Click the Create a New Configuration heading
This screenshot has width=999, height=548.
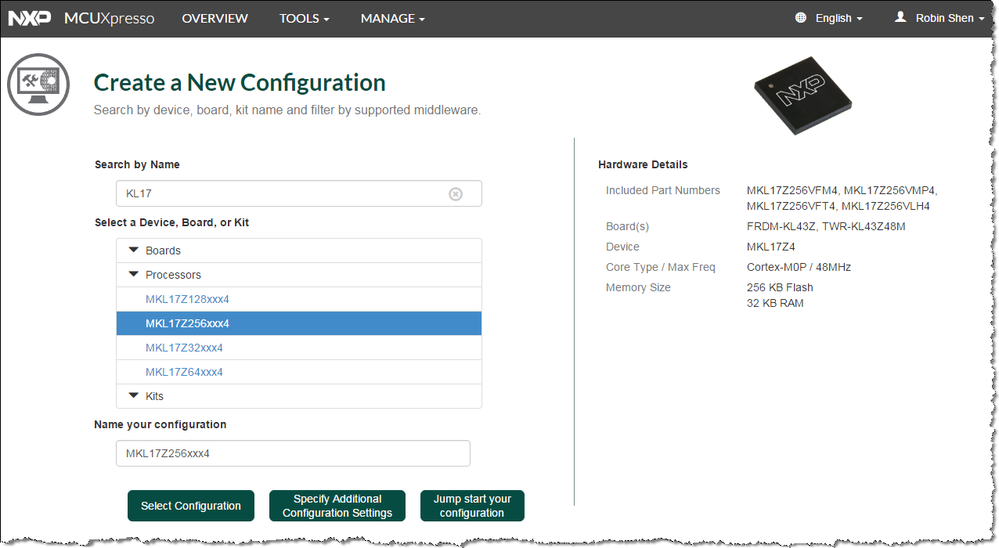(240, 83)
